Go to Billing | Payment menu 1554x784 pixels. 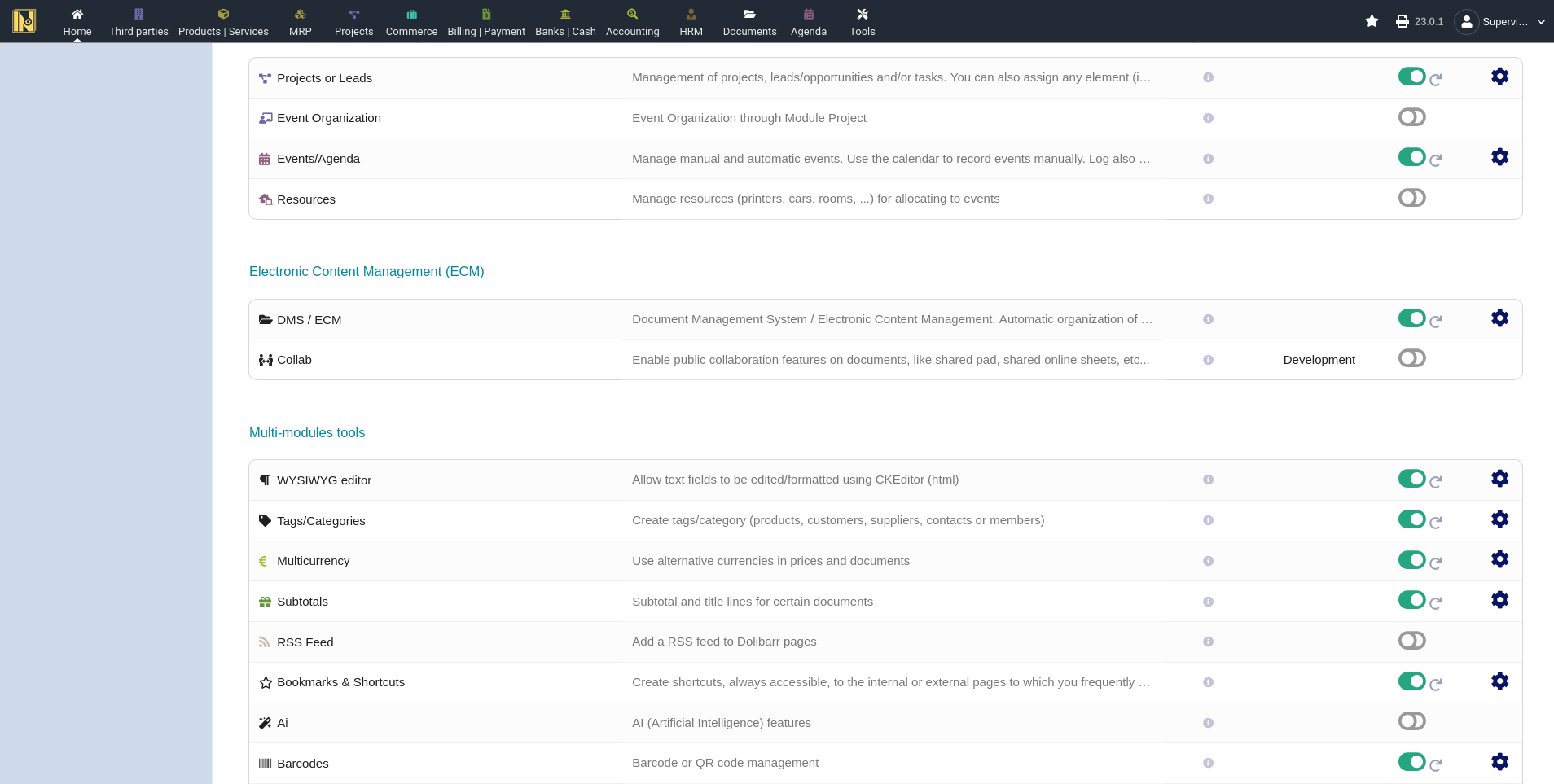tap(486, 22)
